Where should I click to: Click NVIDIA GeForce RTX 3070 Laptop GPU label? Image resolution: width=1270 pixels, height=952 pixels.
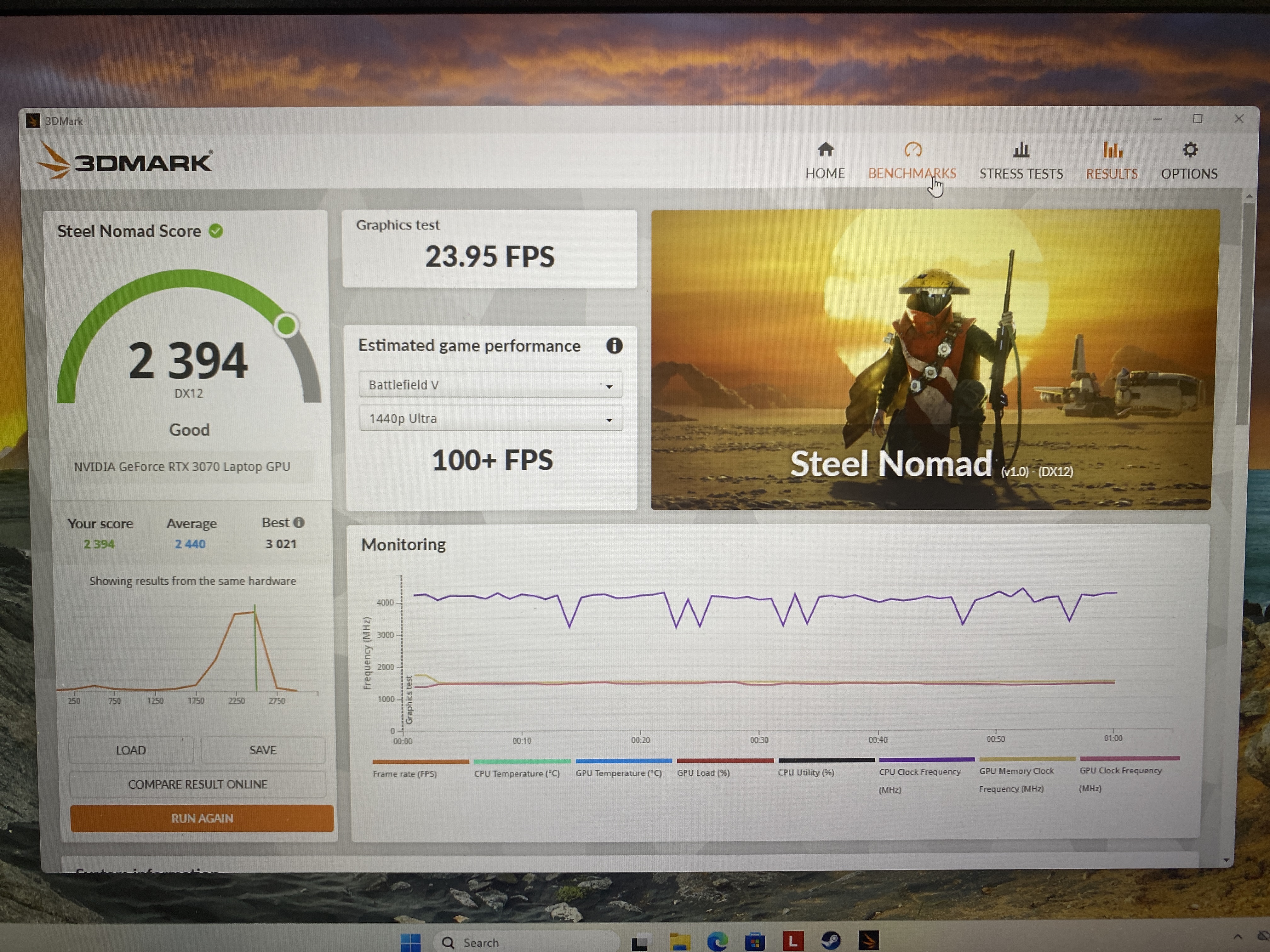click(182, 467)
